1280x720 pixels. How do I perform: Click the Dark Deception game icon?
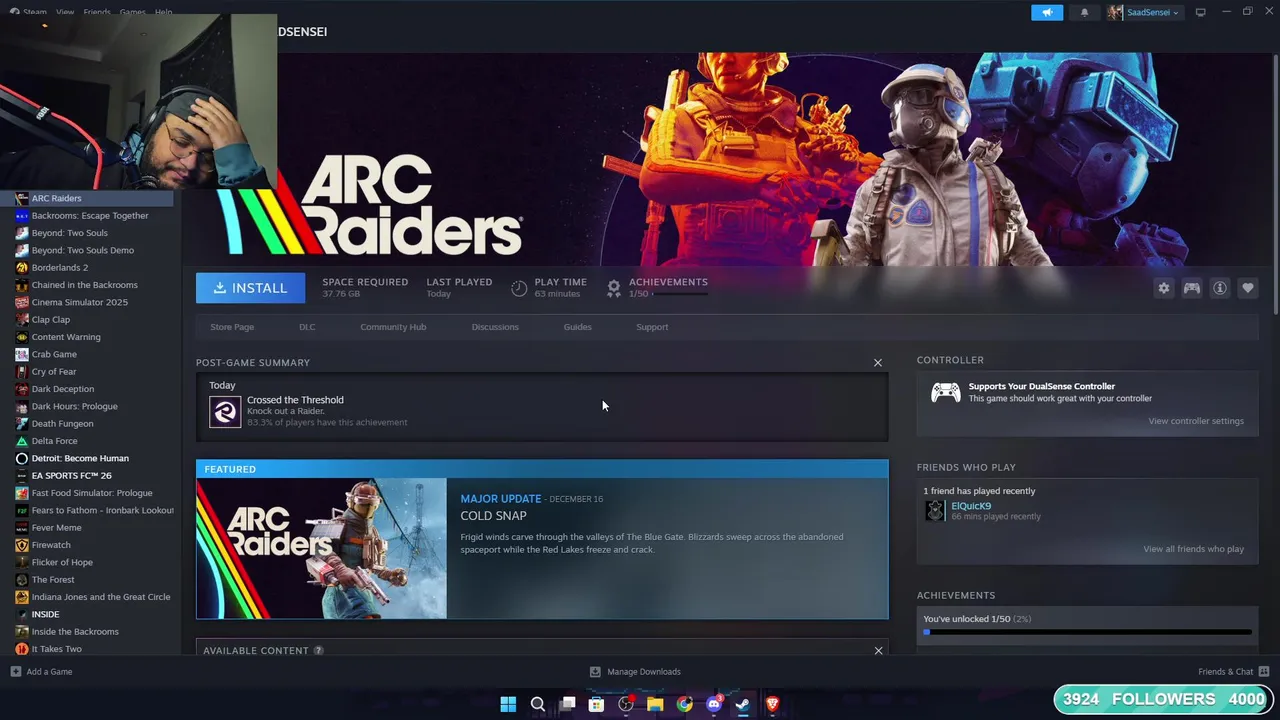coord(22,389)
